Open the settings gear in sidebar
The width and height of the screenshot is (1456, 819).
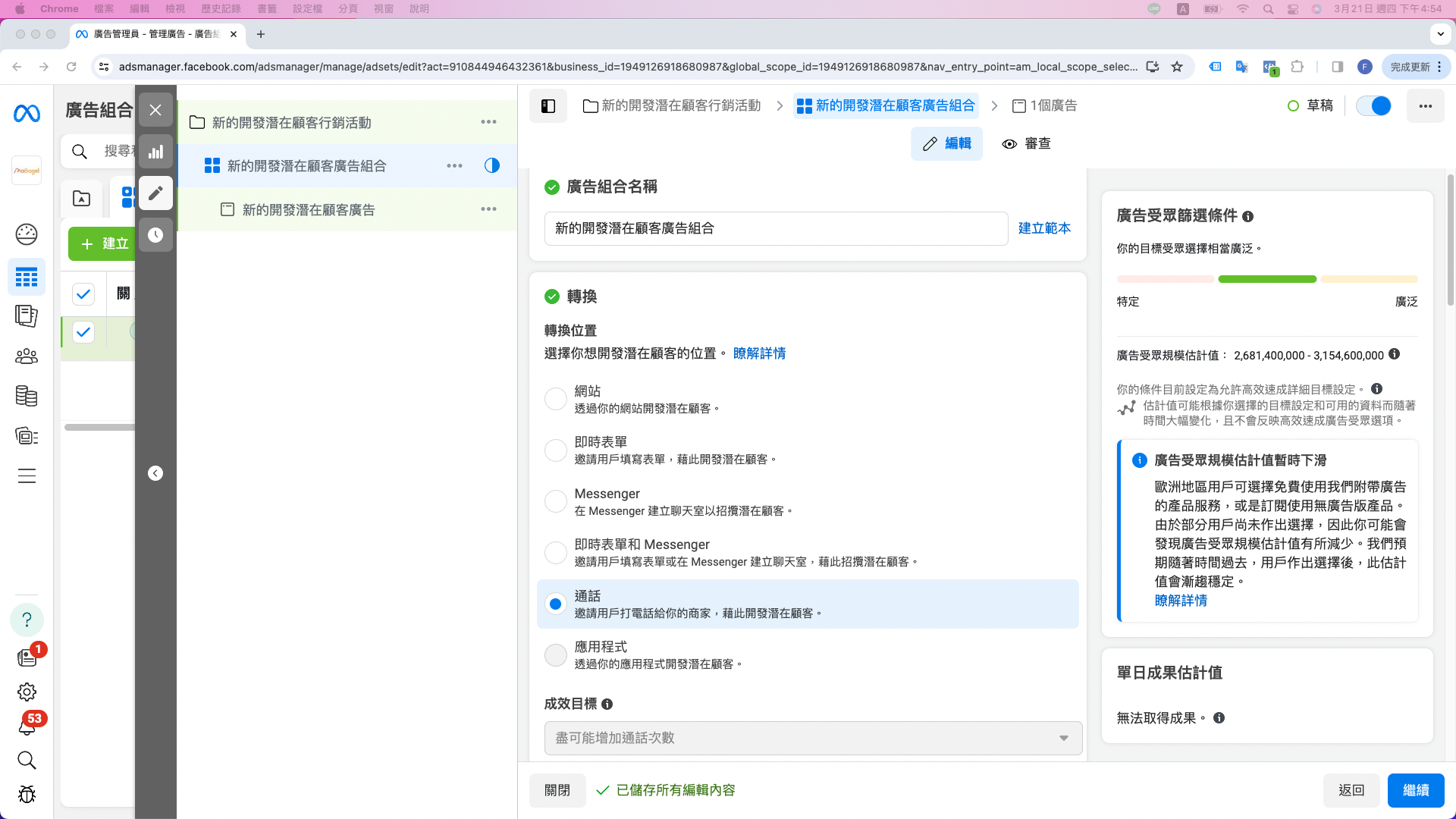(27, 692)
